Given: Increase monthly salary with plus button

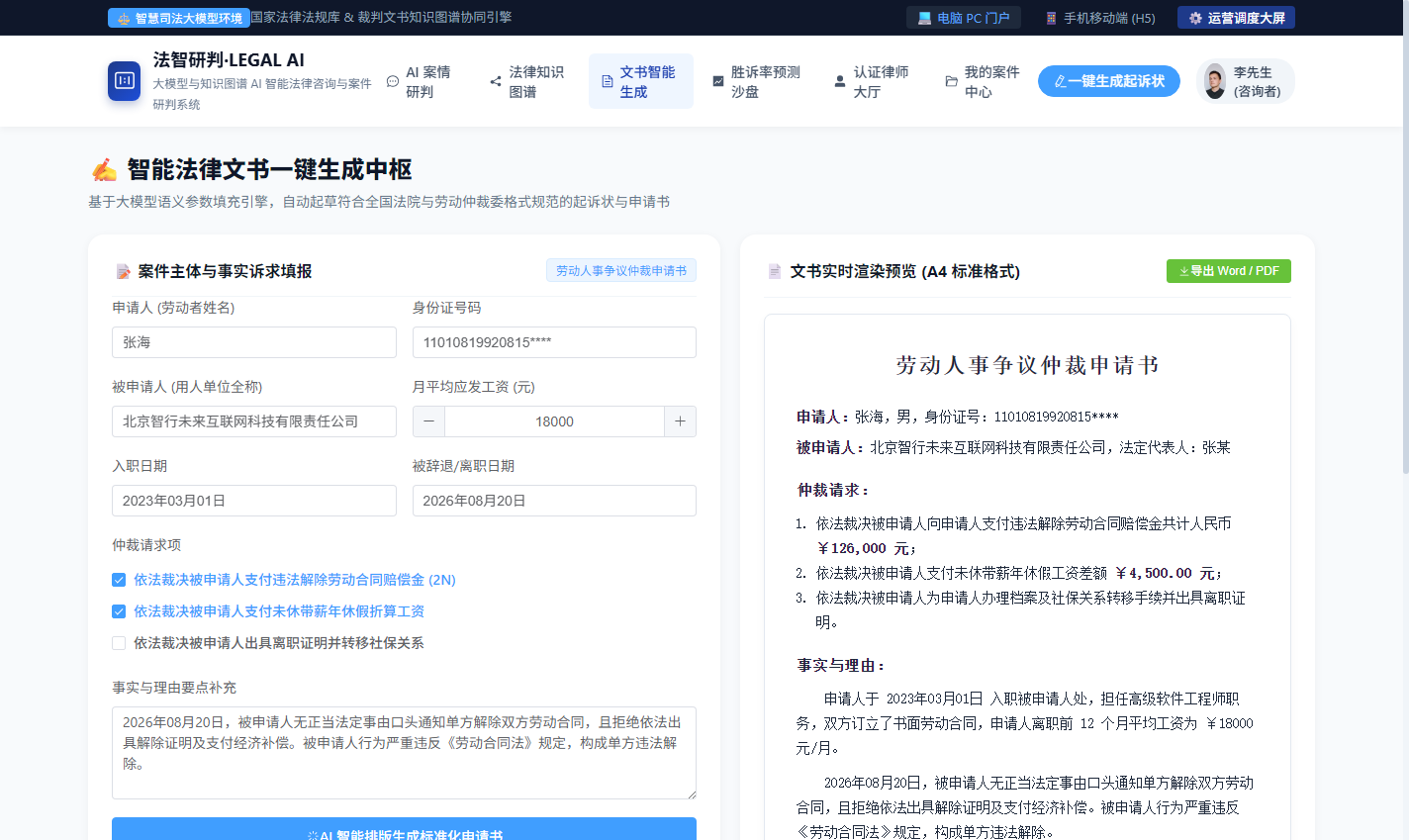Looking at the screenshot, I should coord(680,421).
